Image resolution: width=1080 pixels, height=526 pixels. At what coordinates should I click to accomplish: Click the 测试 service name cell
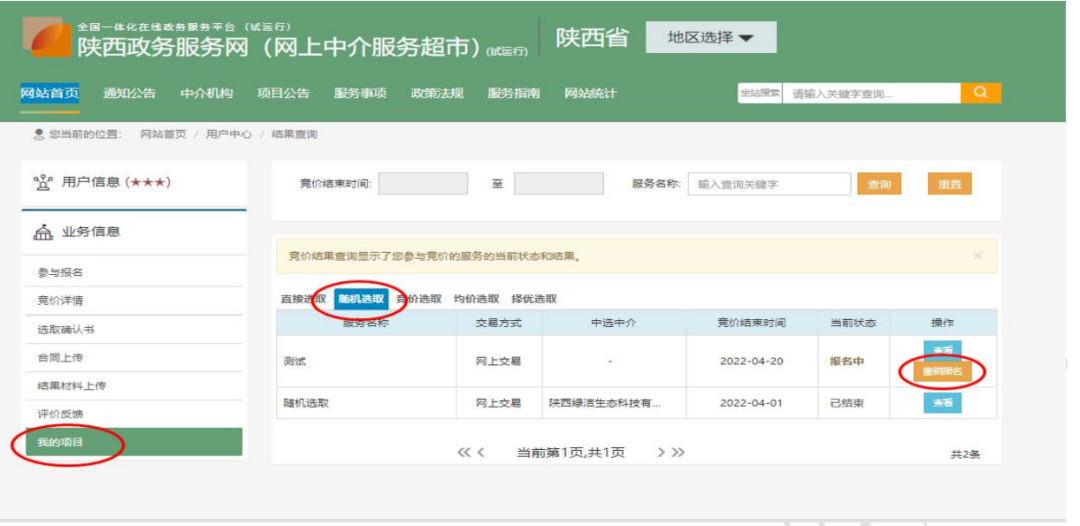click(x=366, y=361)
